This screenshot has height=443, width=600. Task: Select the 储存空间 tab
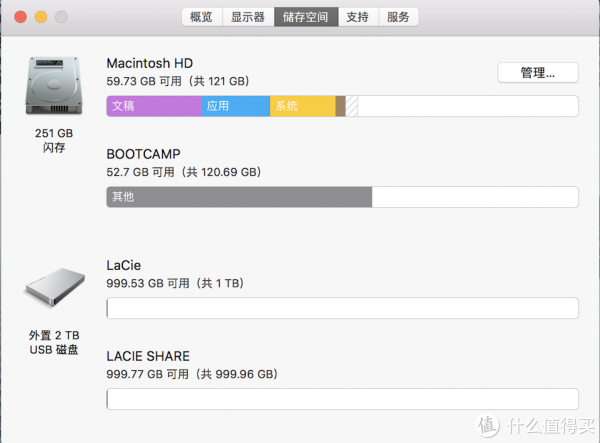click(x=306, y=17)
